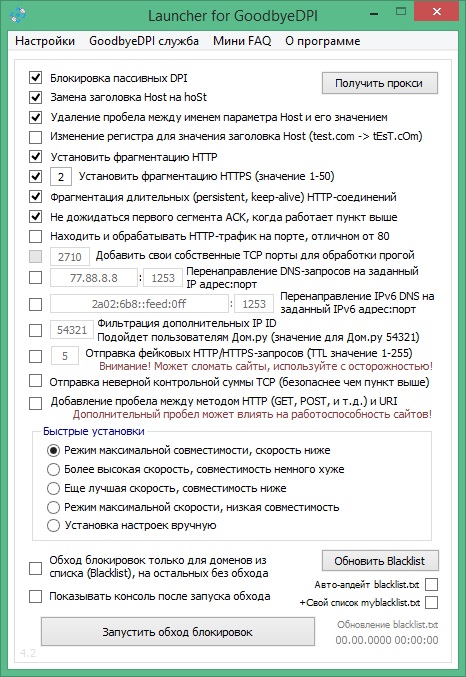Select Более высокая скорость radio option

(x=53, y=469)
